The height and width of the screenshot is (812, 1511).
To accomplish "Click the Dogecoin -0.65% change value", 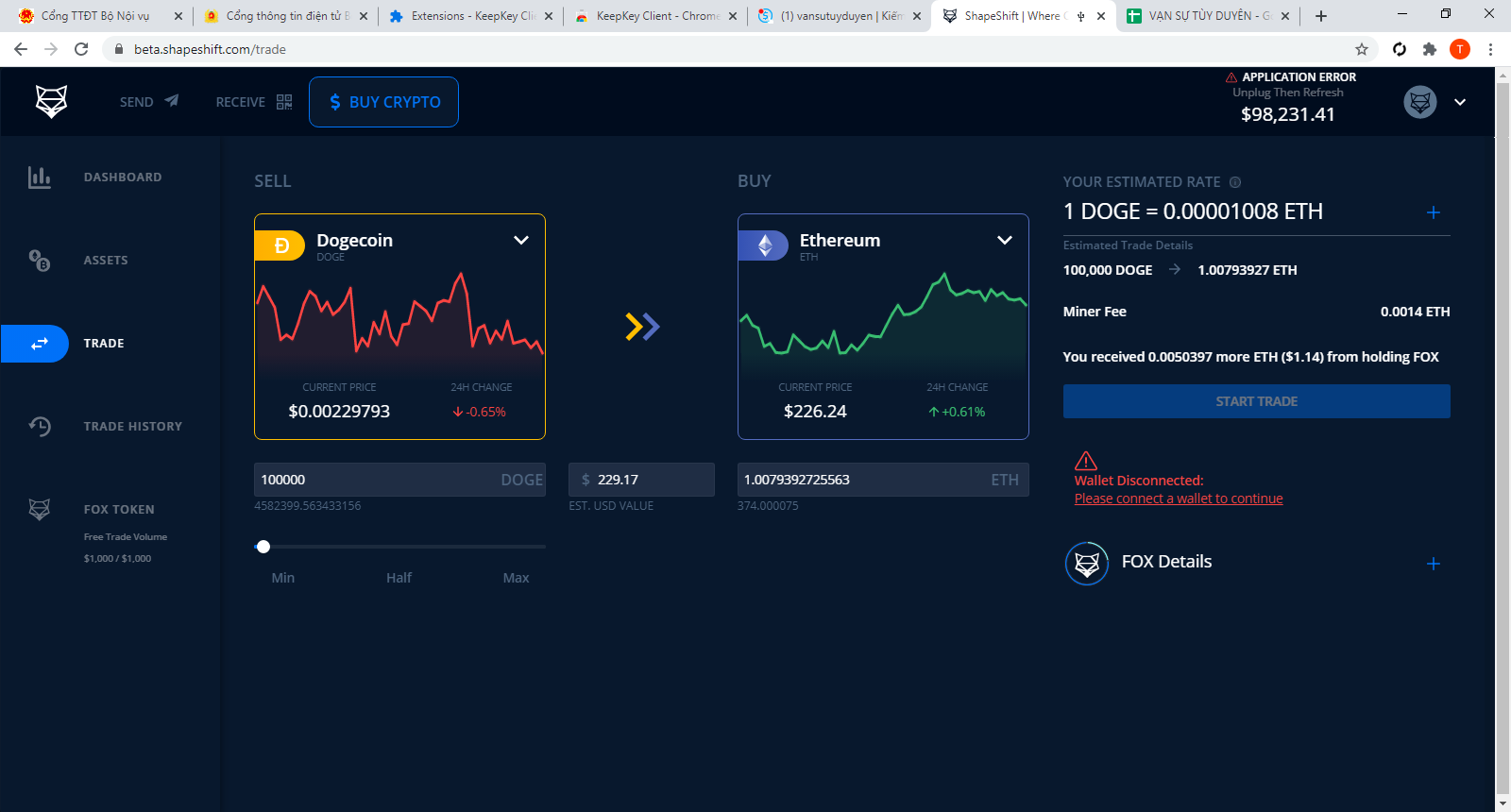I will pyautogui.click(x=480, y=412).
